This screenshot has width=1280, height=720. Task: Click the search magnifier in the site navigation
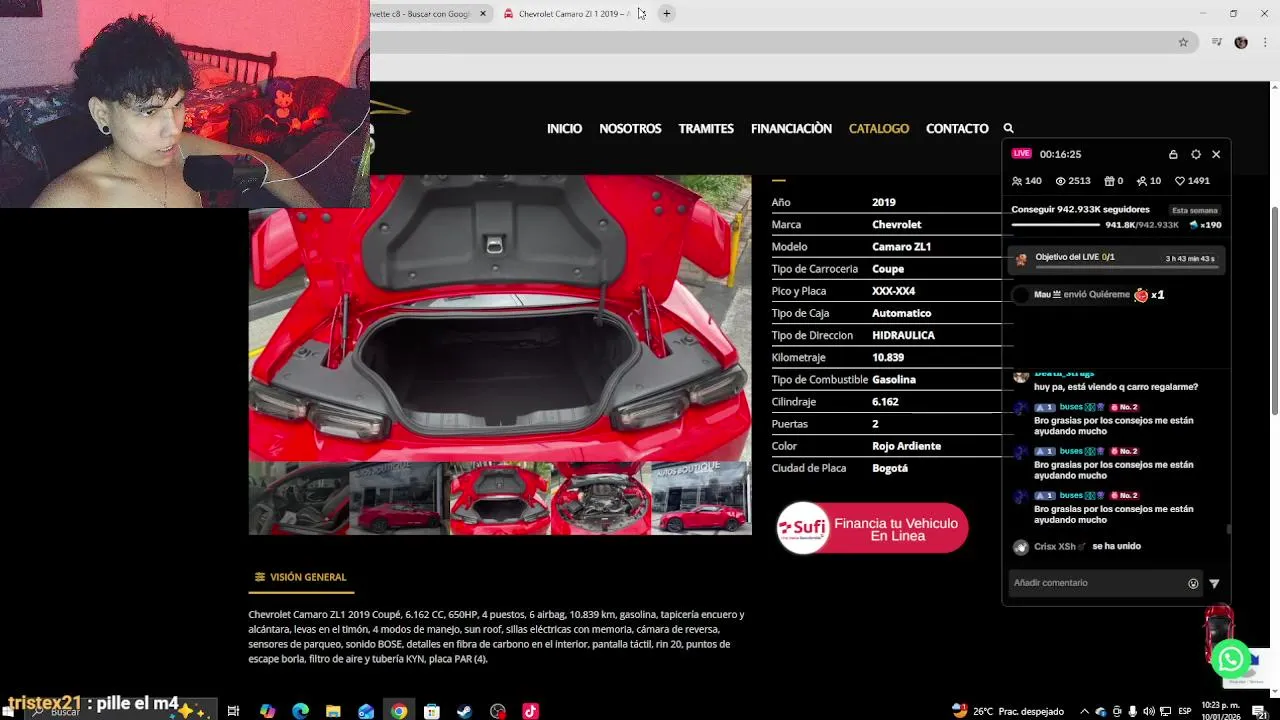1008,128
